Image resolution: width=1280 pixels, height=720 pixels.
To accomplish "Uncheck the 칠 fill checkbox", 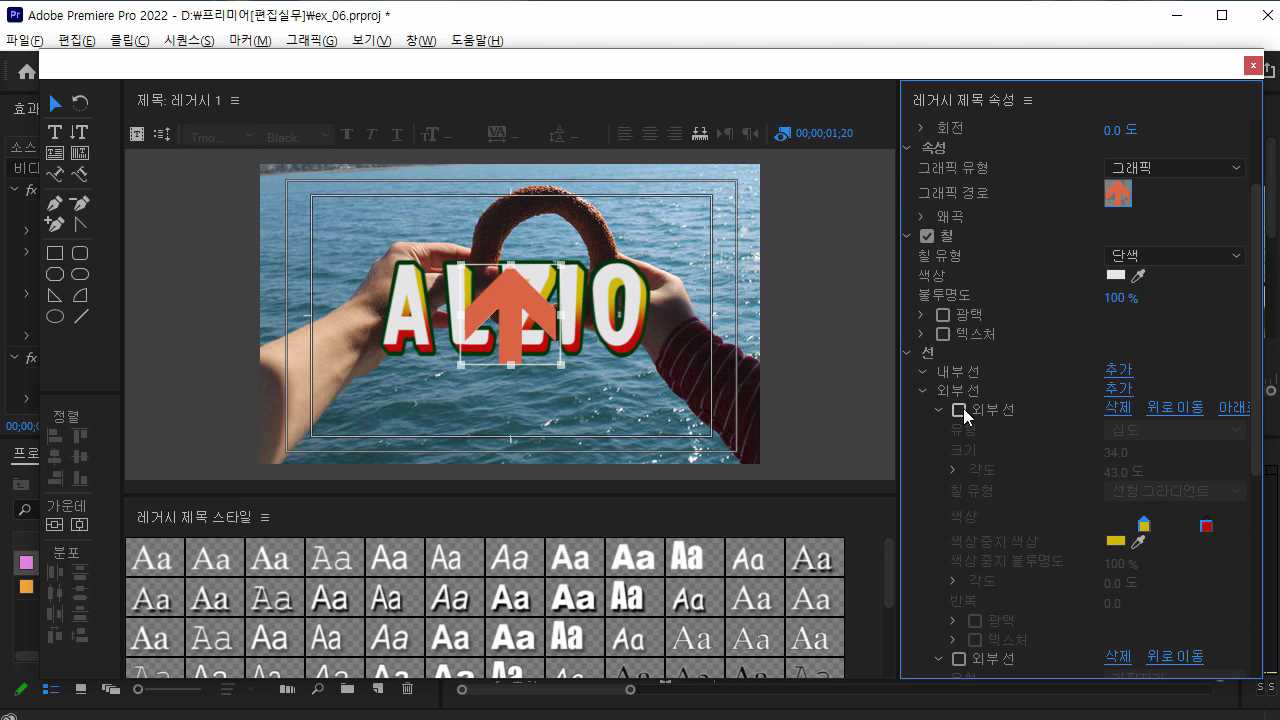I will pos(927,236).
